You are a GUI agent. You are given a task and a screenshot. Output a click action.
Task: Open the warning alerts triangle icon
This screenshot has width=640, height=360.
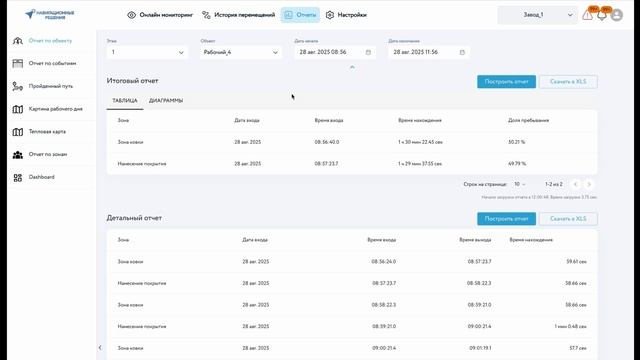[x=587, y=16]
